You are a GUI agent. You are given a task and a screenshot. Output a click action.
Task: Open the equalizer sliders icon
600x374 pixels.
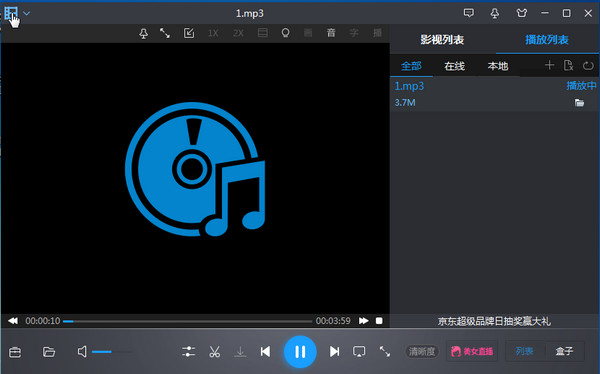click(x=189, y=351)
